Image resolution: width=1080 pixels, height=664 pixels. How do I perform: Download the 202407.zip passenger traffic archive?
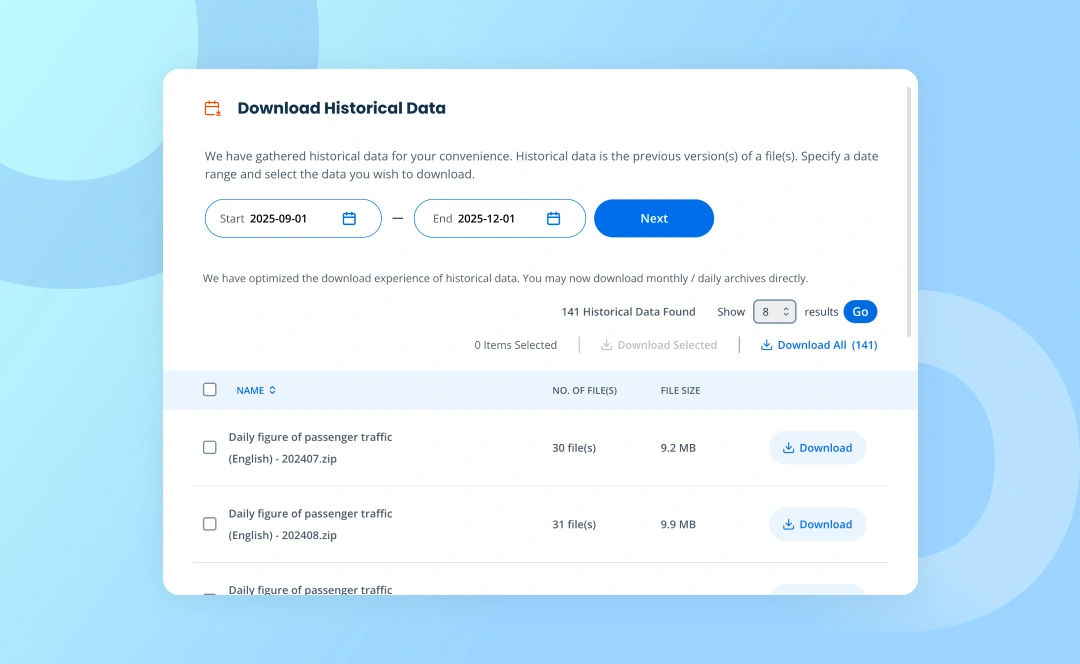(x=818, y=448)
